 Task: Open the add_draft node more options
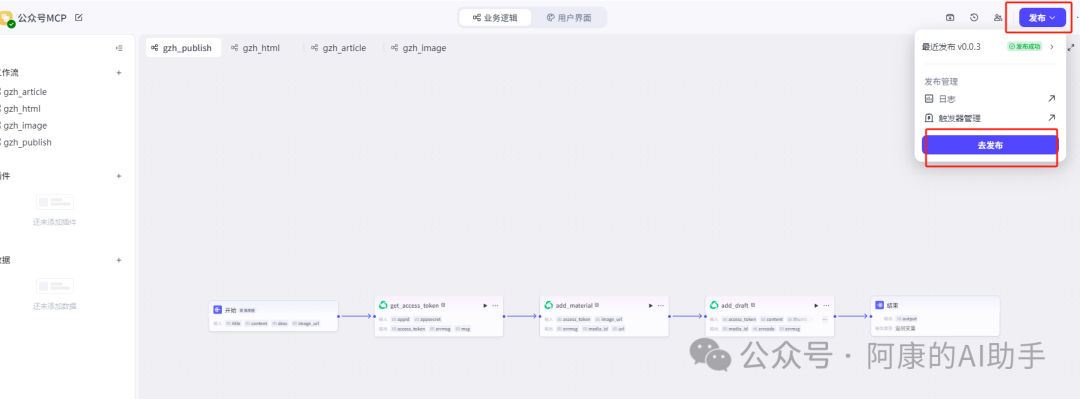point(826,305)
